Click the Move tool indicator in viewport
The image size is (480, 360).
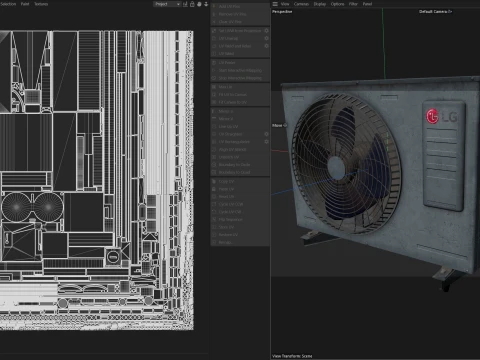(279, 125)
